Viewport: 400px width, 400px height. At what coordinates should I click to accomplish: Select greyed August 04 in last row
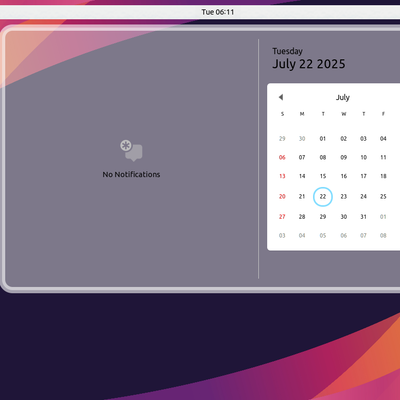(302, 235)
